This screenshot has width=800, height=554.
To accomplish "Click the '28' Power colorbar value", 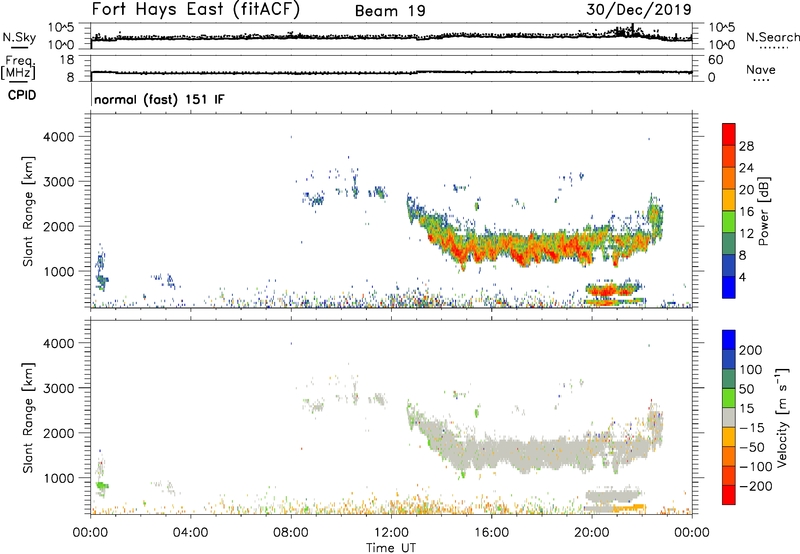I will pyautogui.click(x=746, y=146).
